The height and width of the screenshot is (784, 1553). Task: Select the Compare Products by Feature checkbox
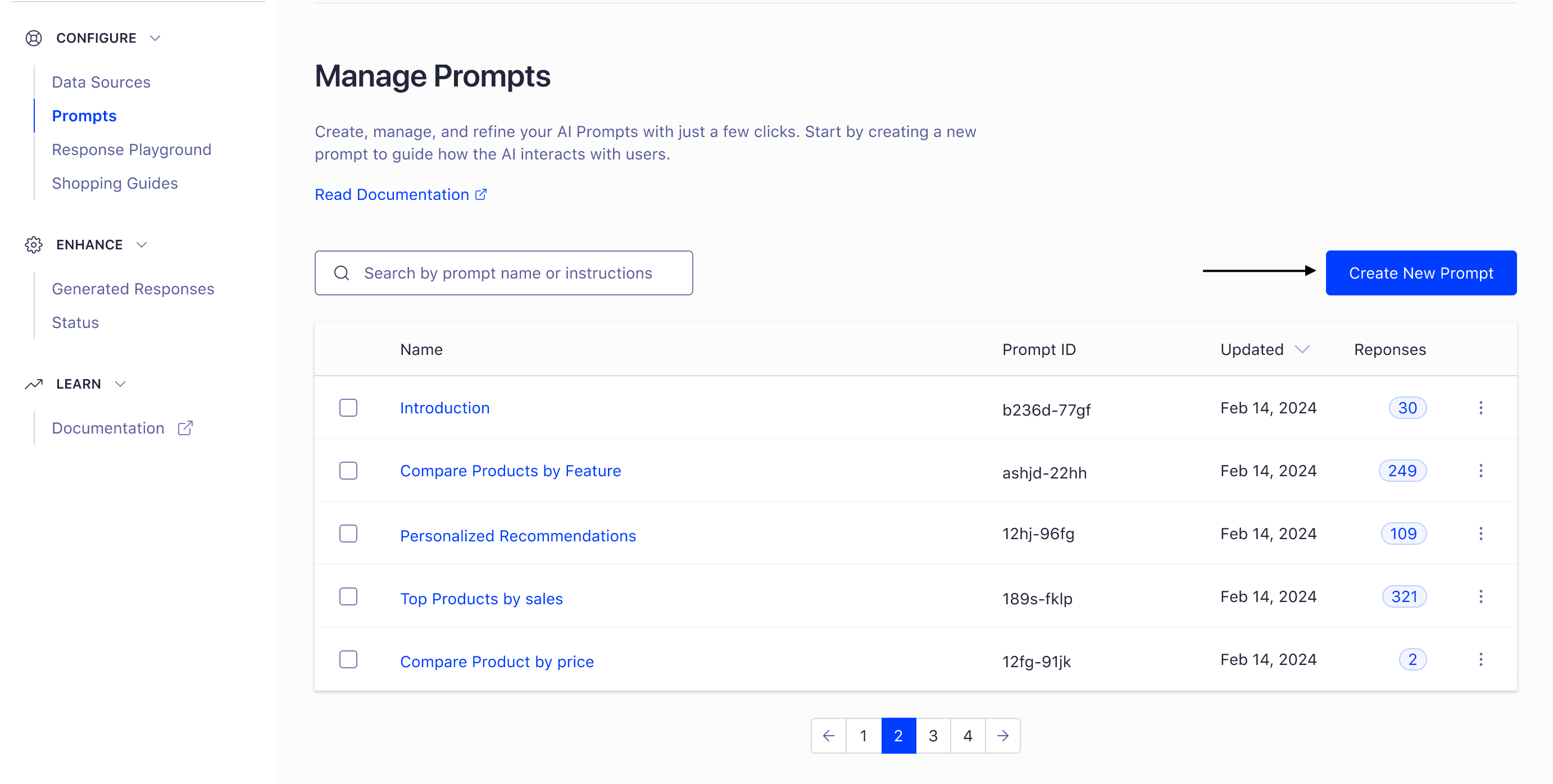pyautogui.click(x=348, y=471)
